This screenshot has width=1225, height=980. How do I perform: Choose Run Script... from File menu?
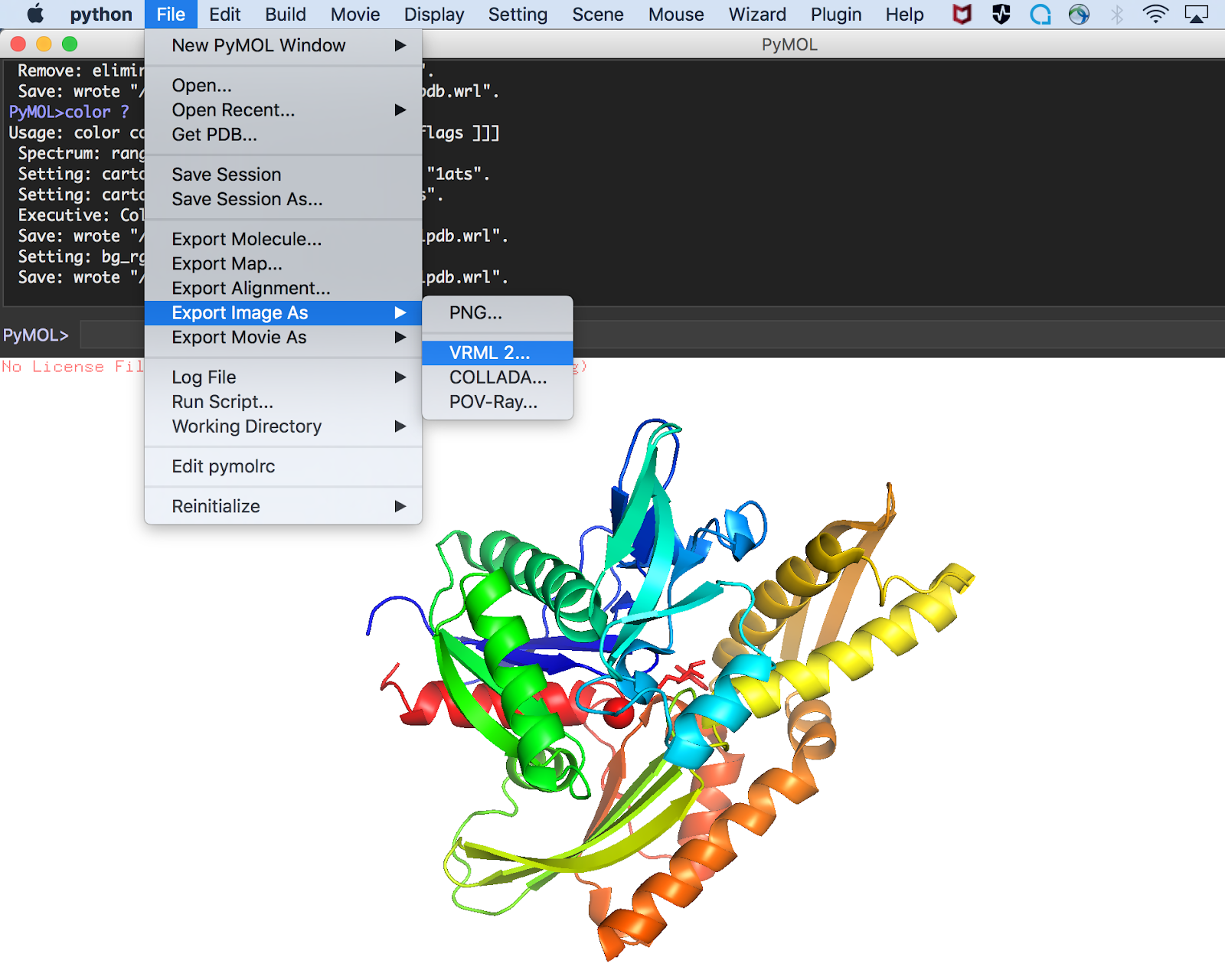pos(283,402)
